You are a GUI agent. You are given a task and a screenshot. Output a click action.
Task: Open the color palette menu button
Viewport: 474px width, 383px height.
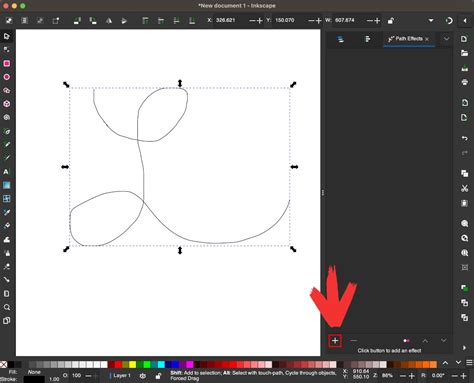click(469, 363)
